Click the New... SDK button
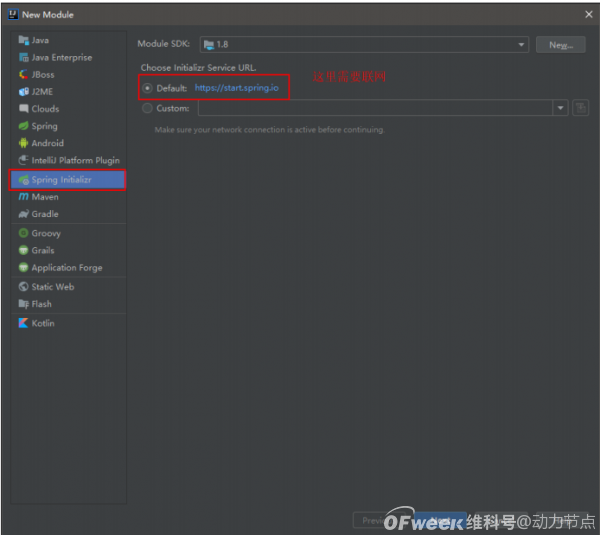The height and width of the screenshot is (535, 600). (x=561, y=45)
